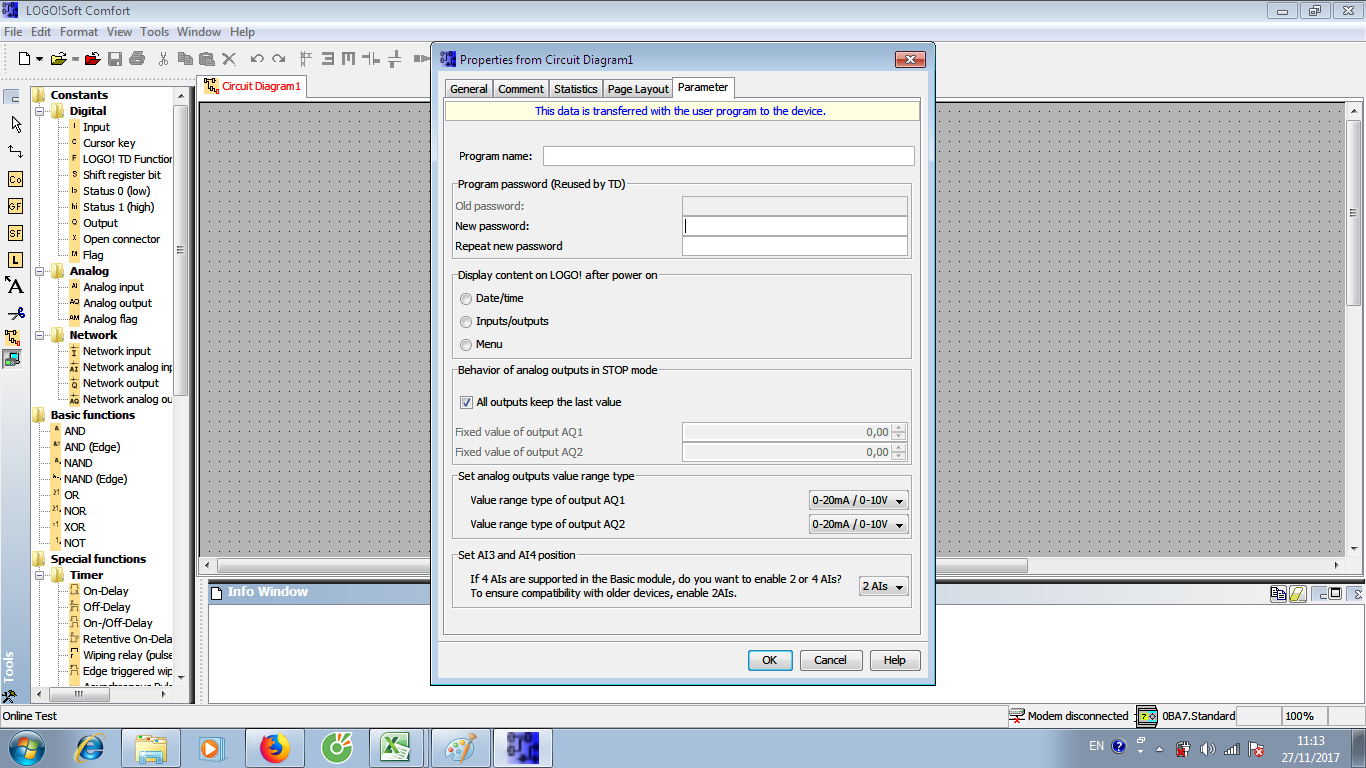Select Date/time display radio button
Image resolution: width=1366 pixels, height=768 pixels.
click(466, 299)
